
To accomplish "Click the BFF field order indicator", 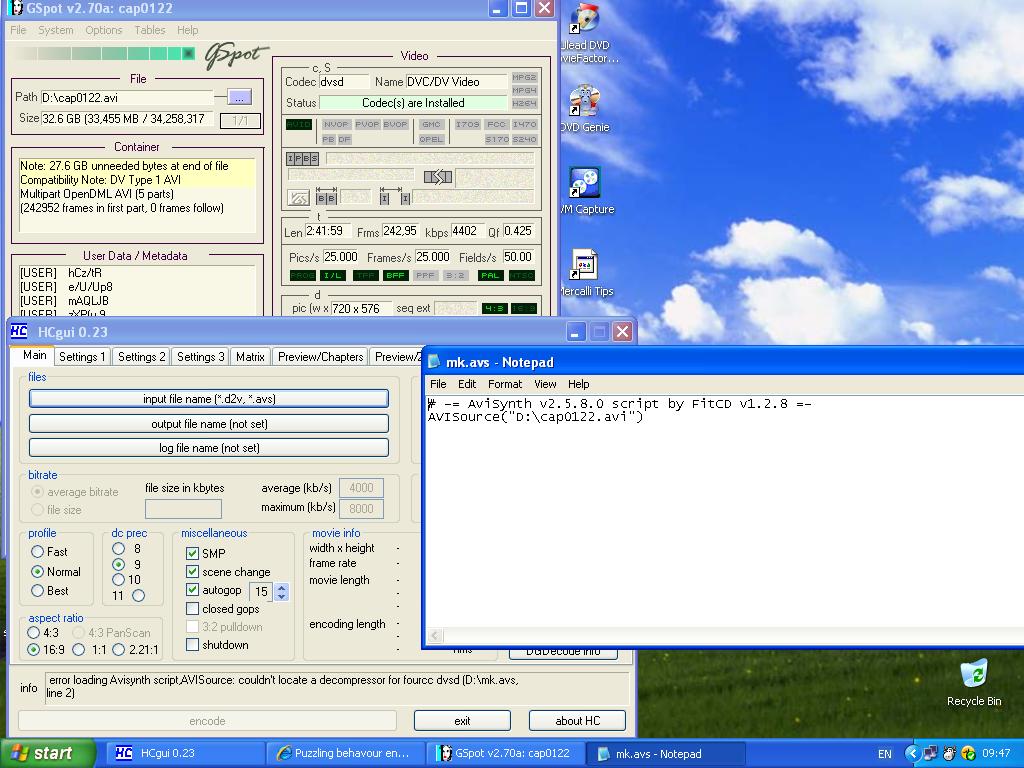I will point(395,276).
